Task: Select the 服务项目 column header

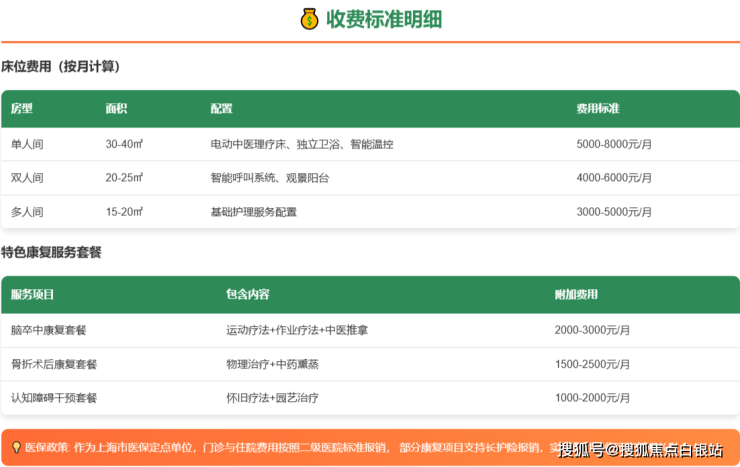Action: tap(33, 294)
